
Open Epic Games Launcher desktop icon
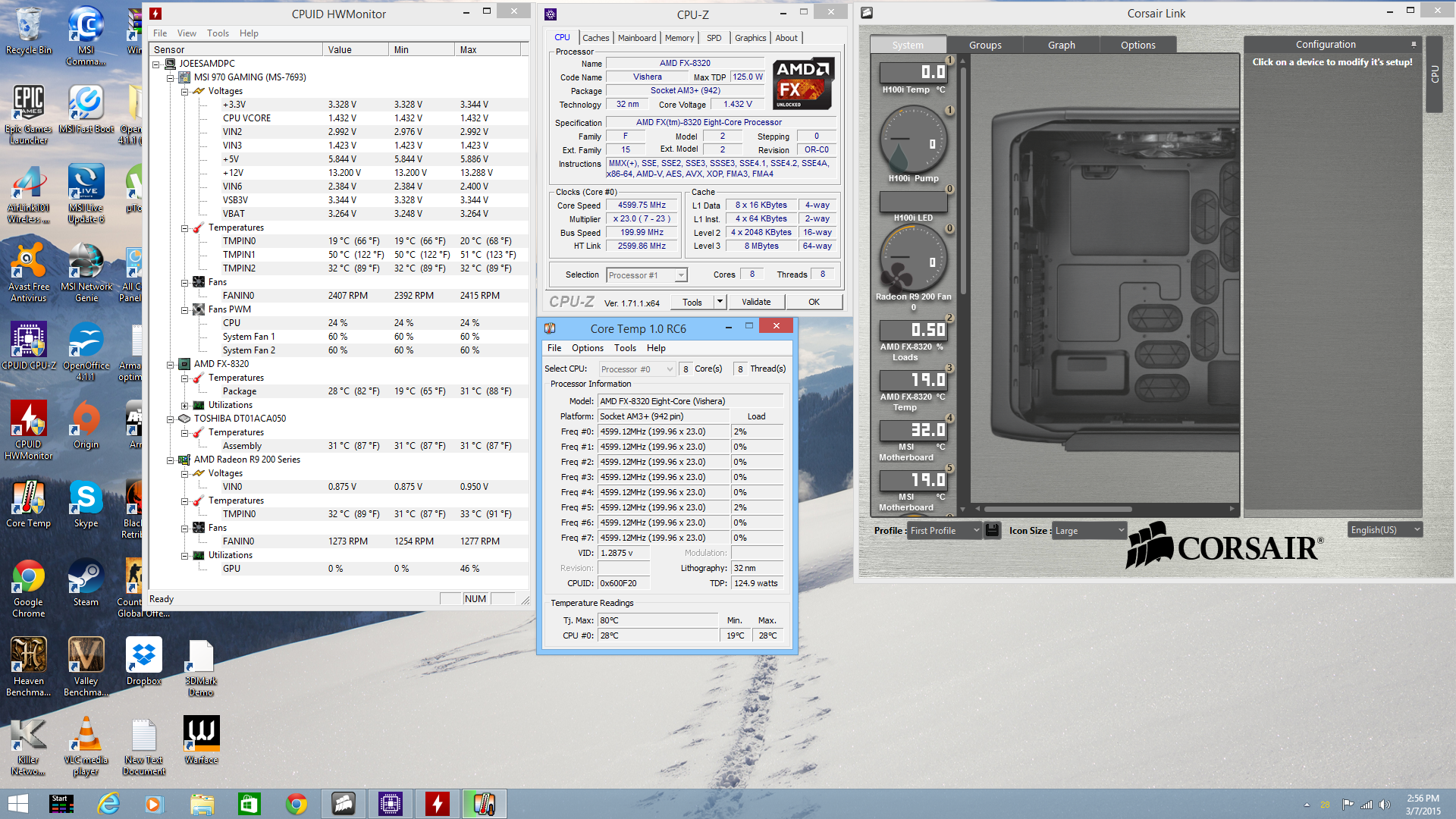click(x=29, y=114)
